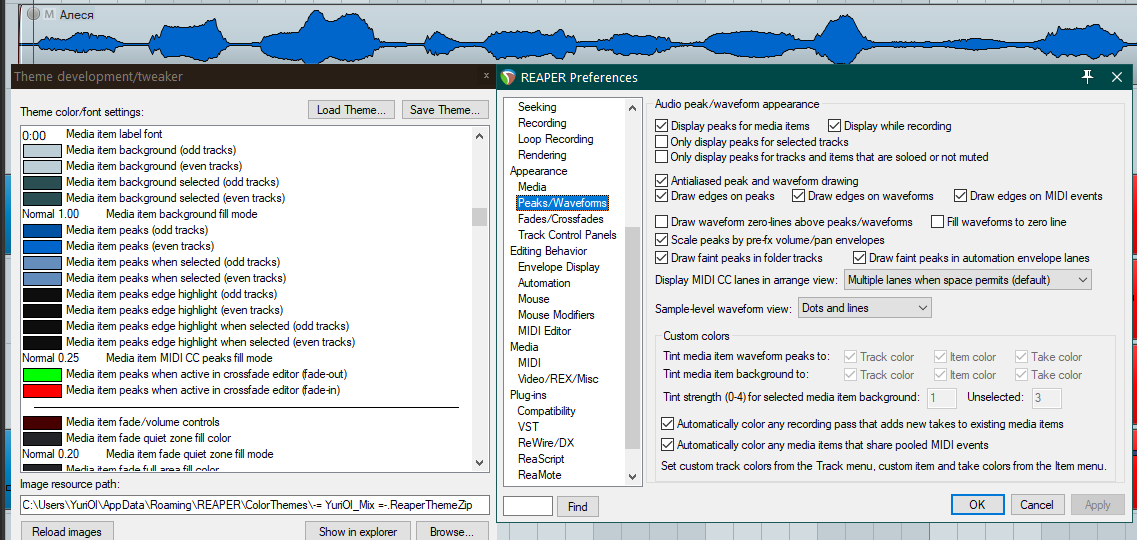
Task: Toggle Scale peaks by pre-fx volume/pan envelopes
Action: [x=661, y=239]
